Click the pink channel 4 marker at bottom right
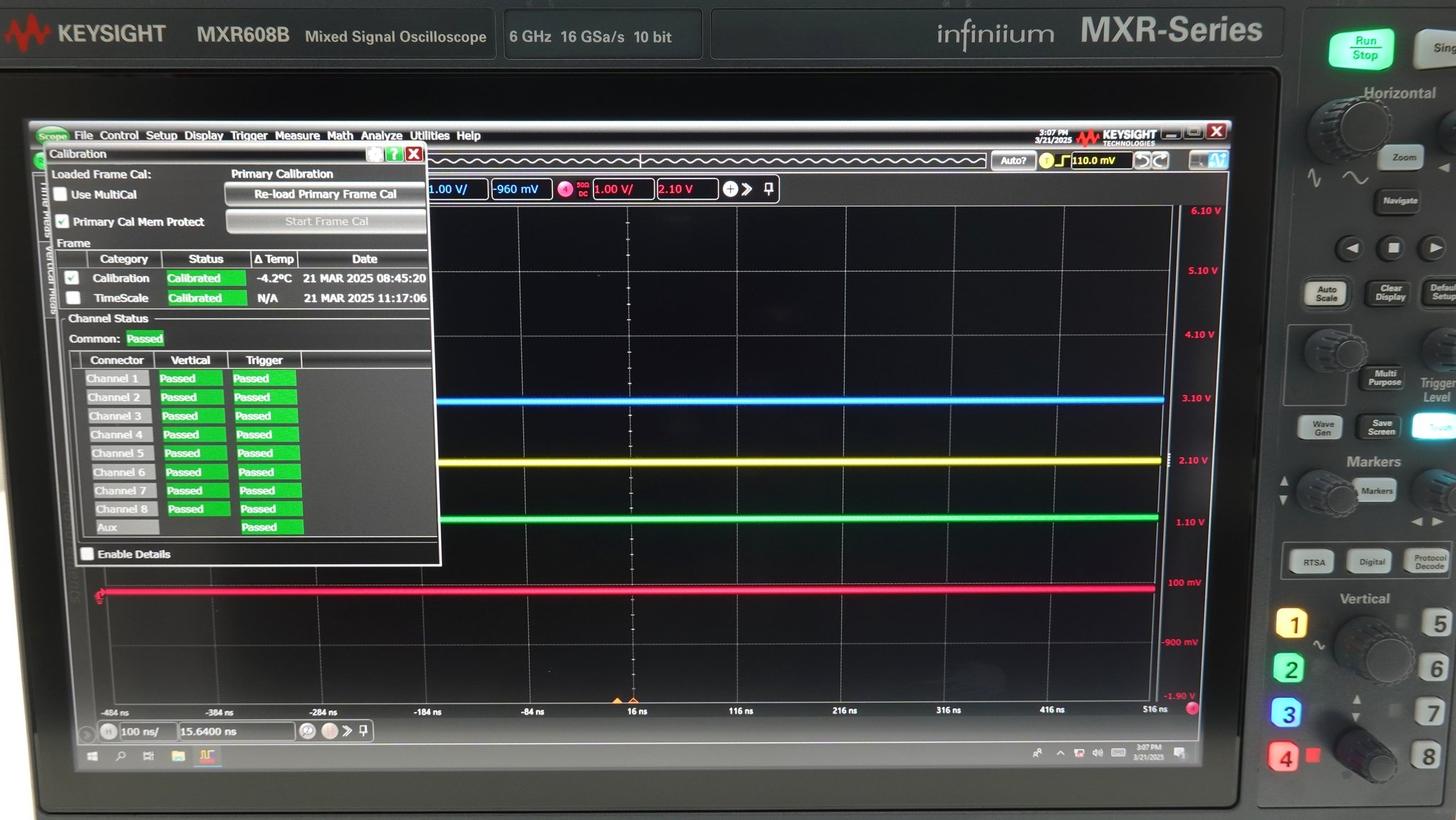1456x820 pixels. pos(1192,708)
